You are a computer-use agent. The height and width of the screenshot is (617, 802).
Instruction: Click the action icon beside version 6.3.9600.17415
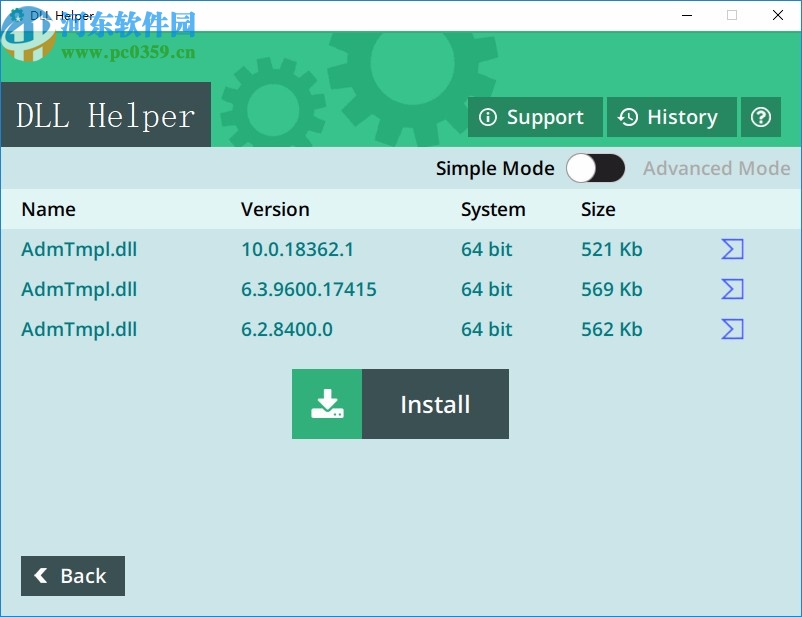(731, 289)
